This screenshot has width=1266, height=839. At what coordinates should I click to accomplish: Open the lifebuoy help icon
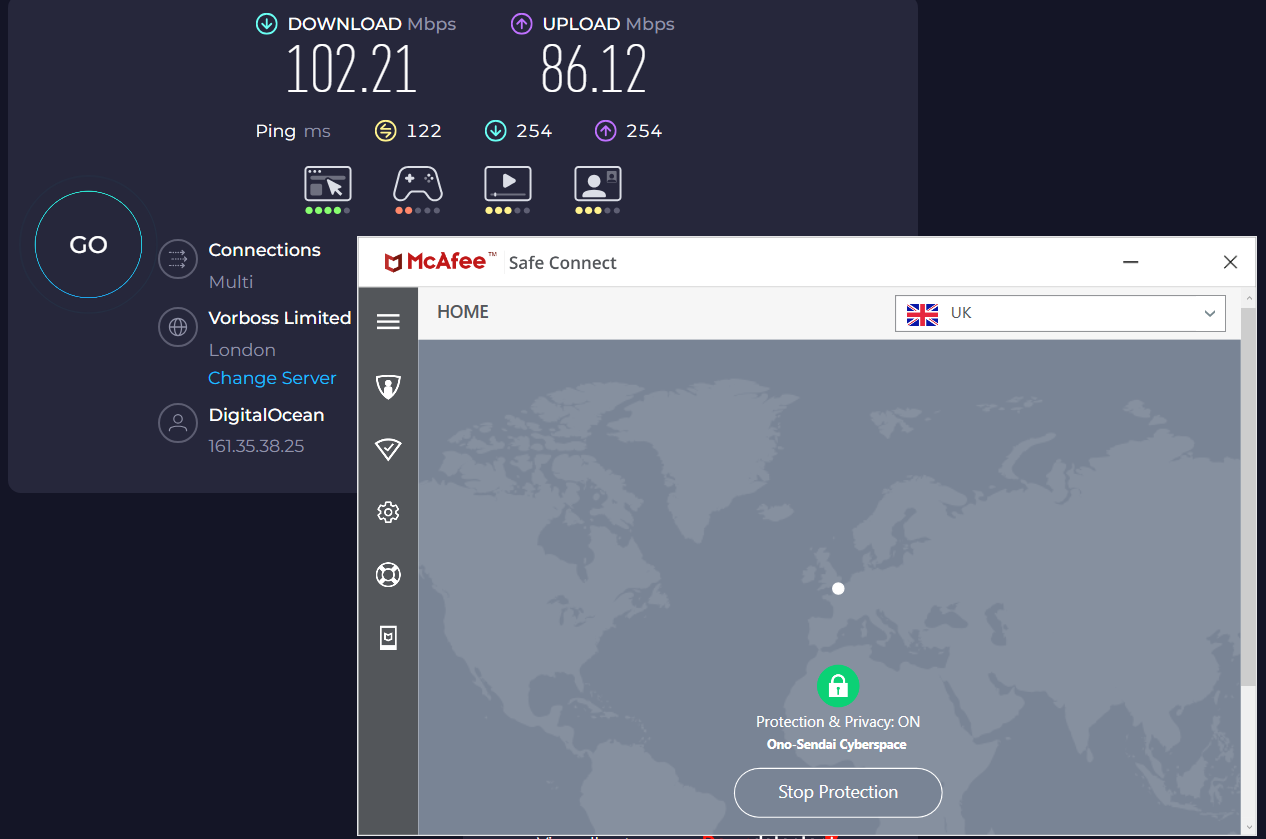[388, 575]
